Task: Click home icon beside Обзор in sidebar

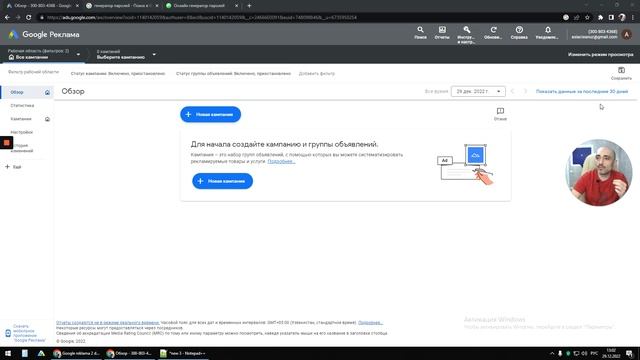Action: tap(47, 92)
